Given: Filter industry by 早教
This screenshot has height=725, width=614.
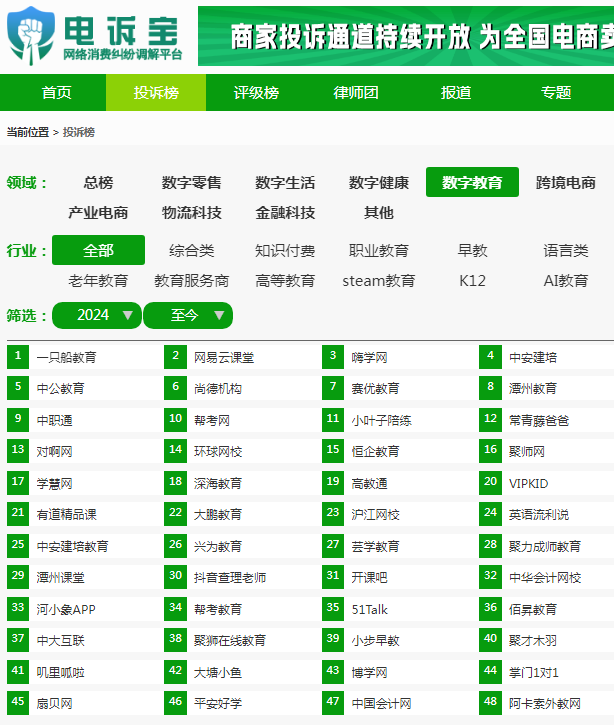Looking at the screenshot, I should pos(472,250).
